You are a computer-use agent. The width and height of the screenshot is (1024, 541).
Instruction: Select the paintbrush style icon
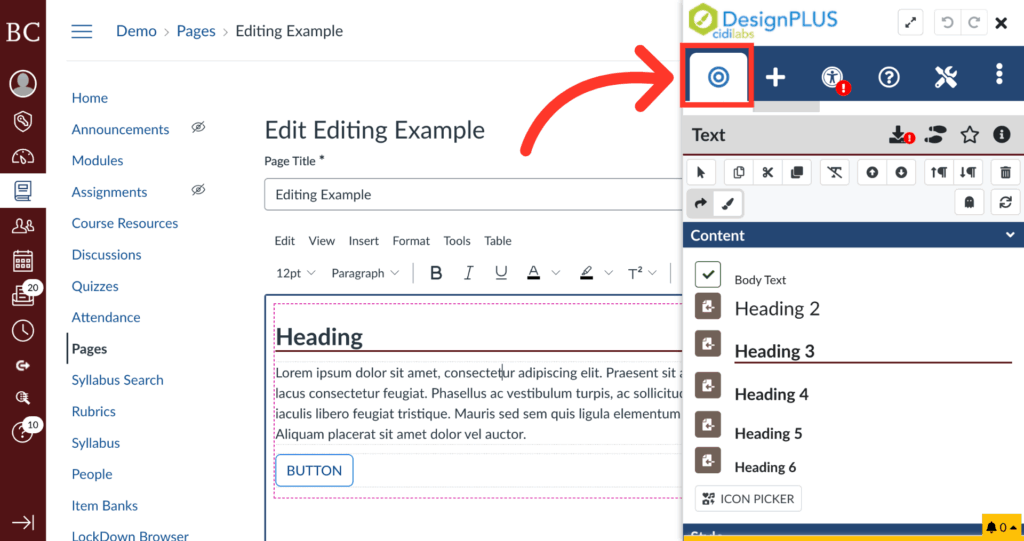point(728,203)
